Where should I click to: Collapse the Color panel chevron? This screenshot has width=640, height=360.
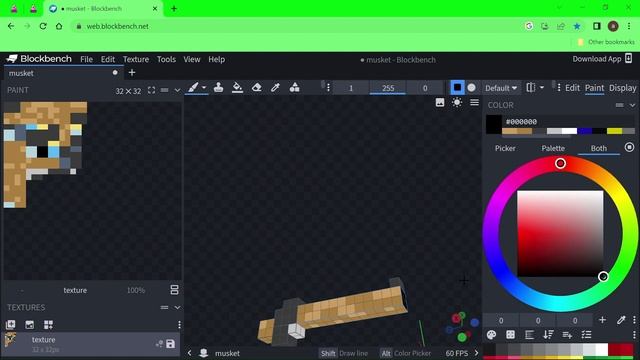click(x=632, y=105)
